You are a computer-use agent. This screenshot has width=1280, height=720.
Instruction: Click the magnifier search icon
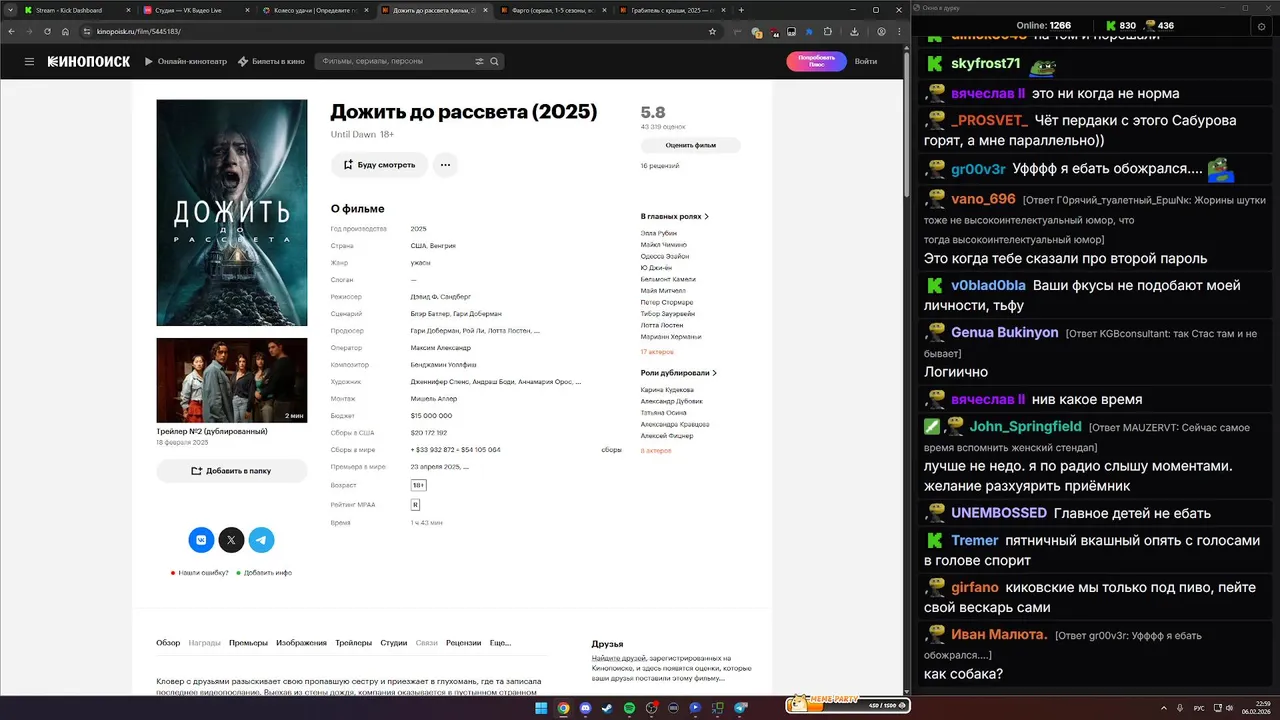[494, 61]
